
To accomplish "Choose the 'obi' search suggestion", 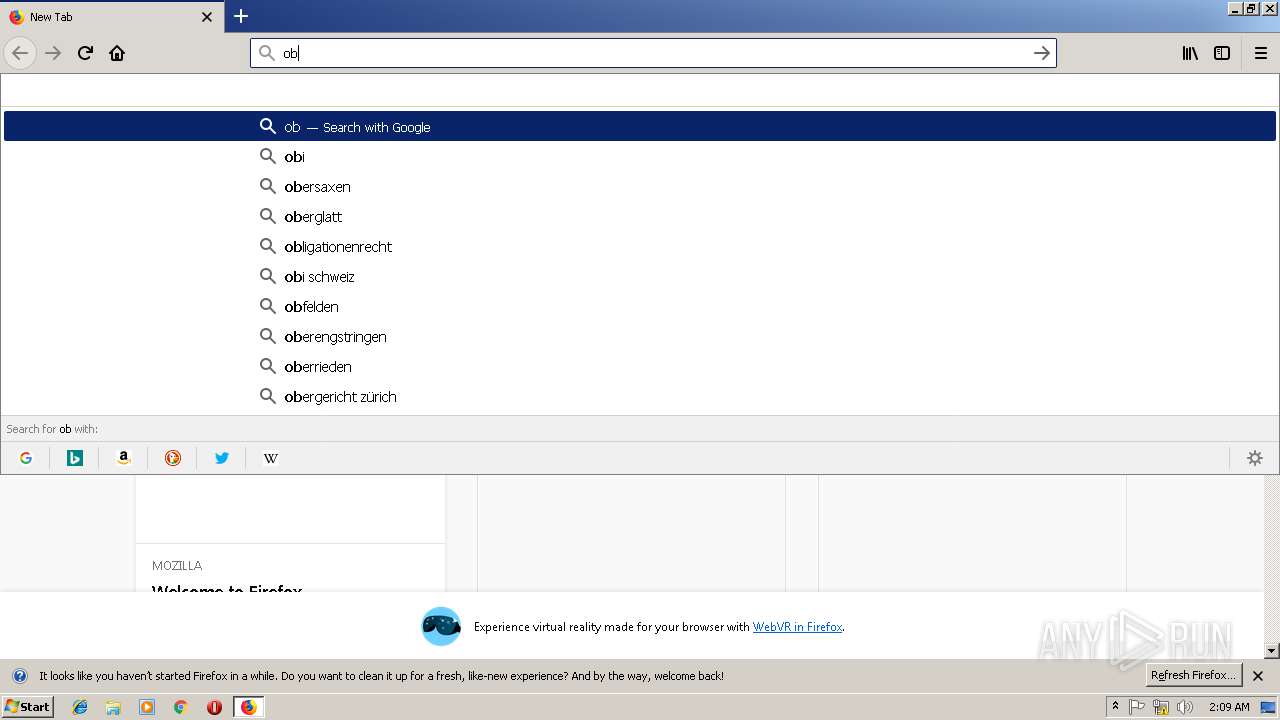I will (640, 156).
